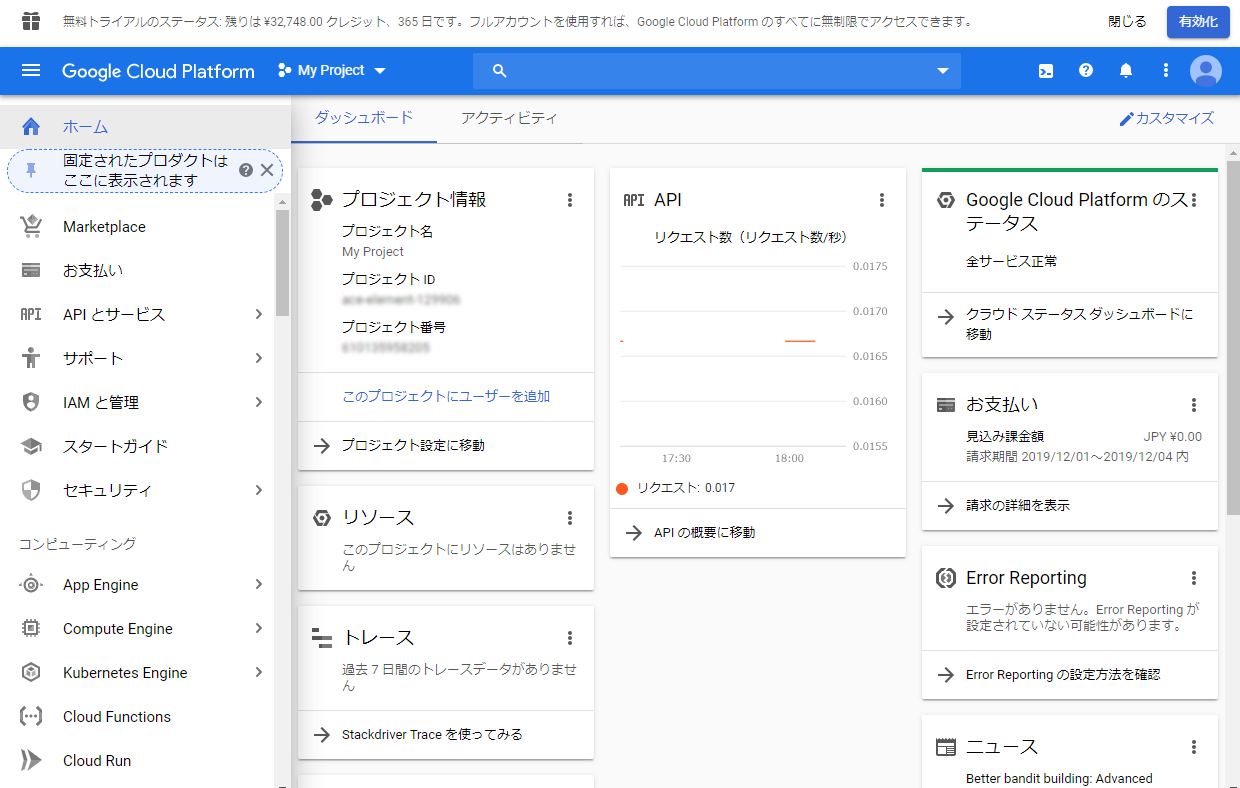Open the notifications bell
Image resolution: width=1240 pixels, height=788 pixels.
click(x=1126, y=71)
